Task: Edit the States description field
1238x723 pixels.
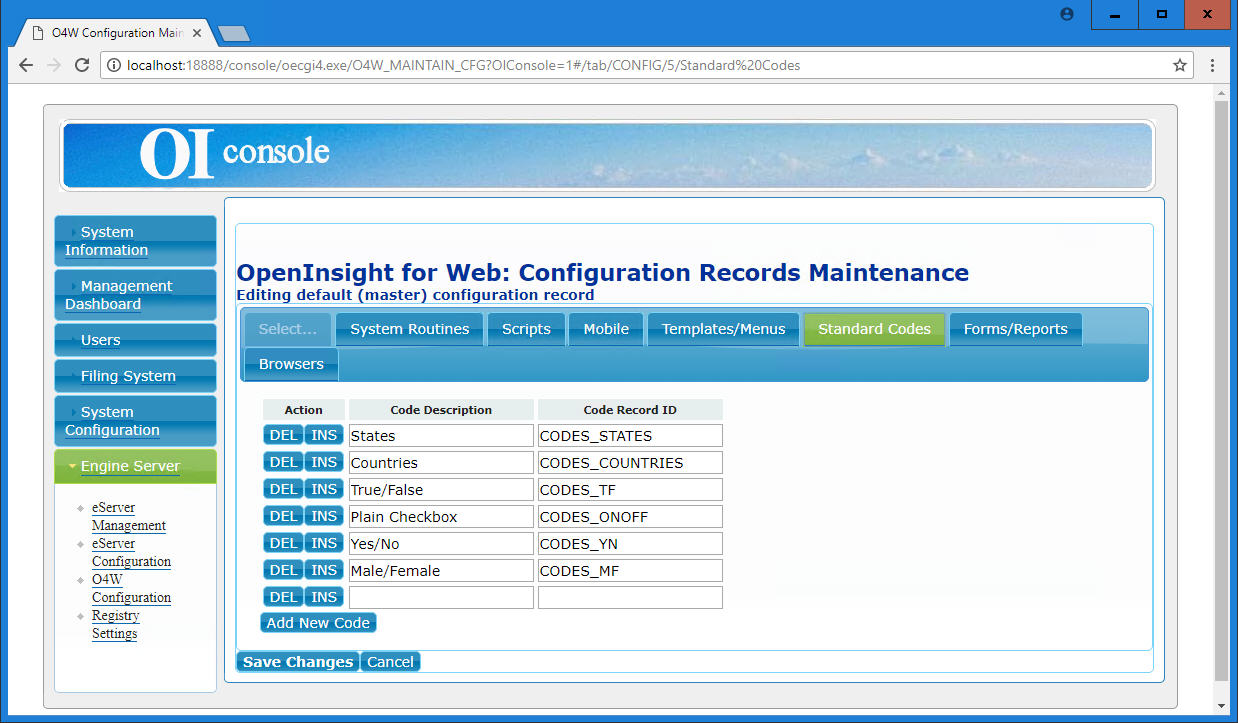Action: pyautogui.click(x=441, y=436)
